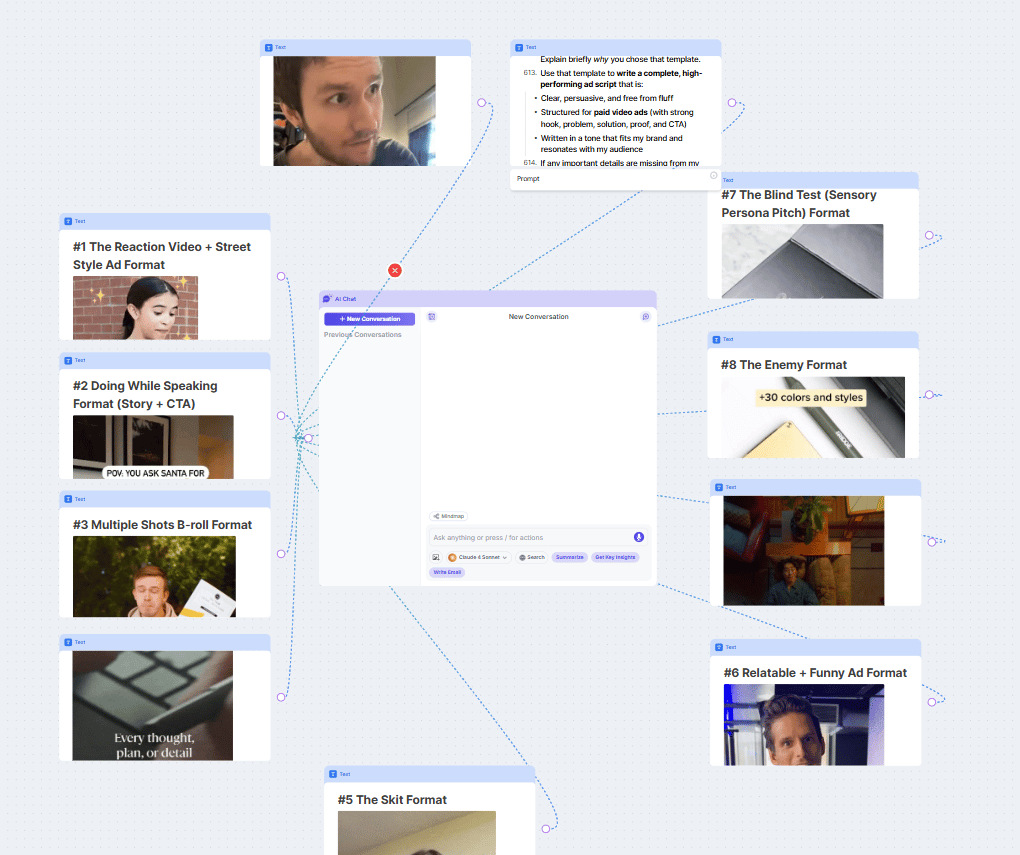Click the #2 Doing While Speaking title text
Viewport: 1020px width, 855px height.
(145, 395)
